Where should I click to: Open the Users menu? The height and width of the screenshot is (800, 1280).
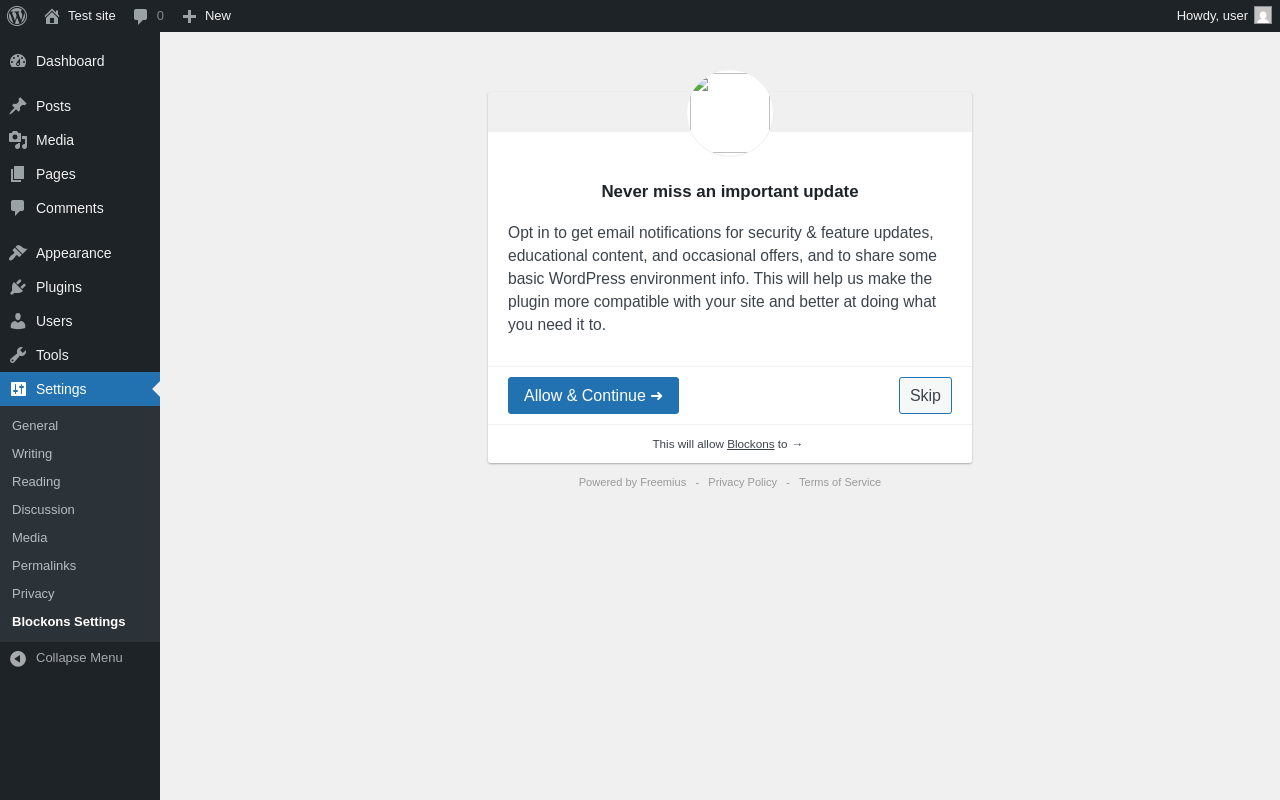[54, 321]
